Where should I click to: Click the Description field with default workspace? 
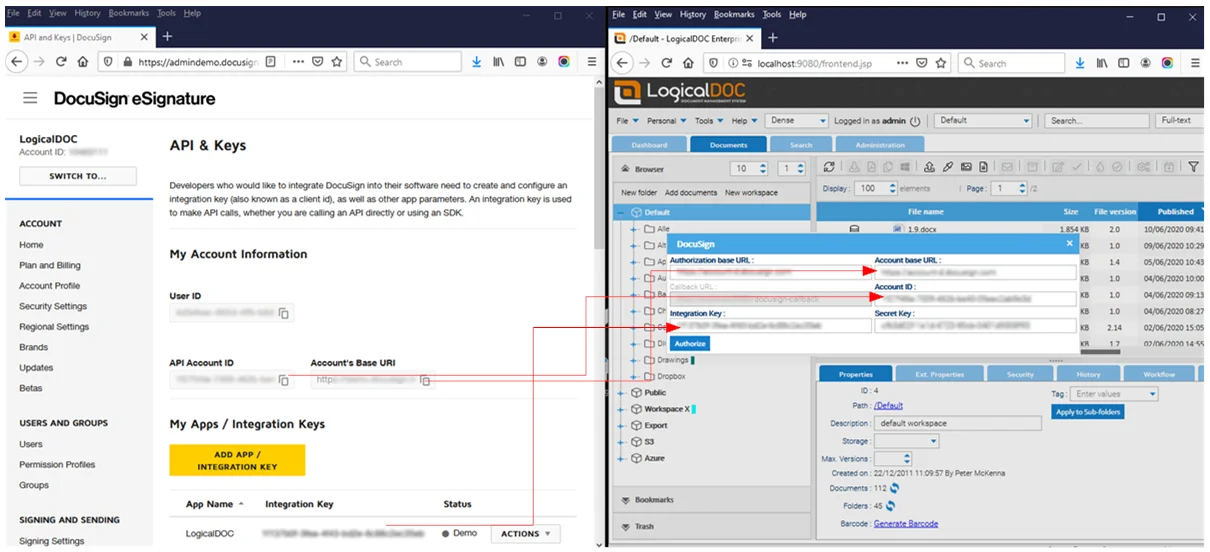(x=958, y=423)
